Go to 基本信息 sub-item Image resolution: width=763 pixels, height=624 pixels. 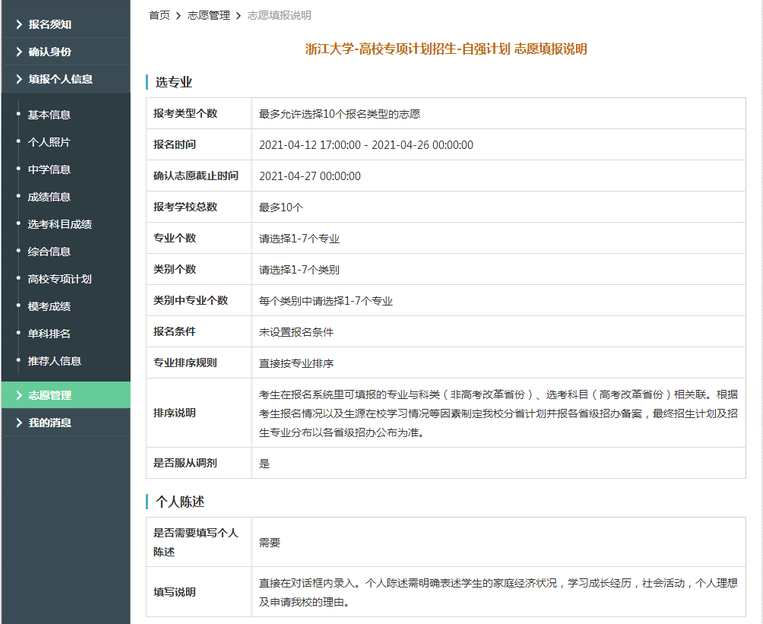(x=49, y=115)
